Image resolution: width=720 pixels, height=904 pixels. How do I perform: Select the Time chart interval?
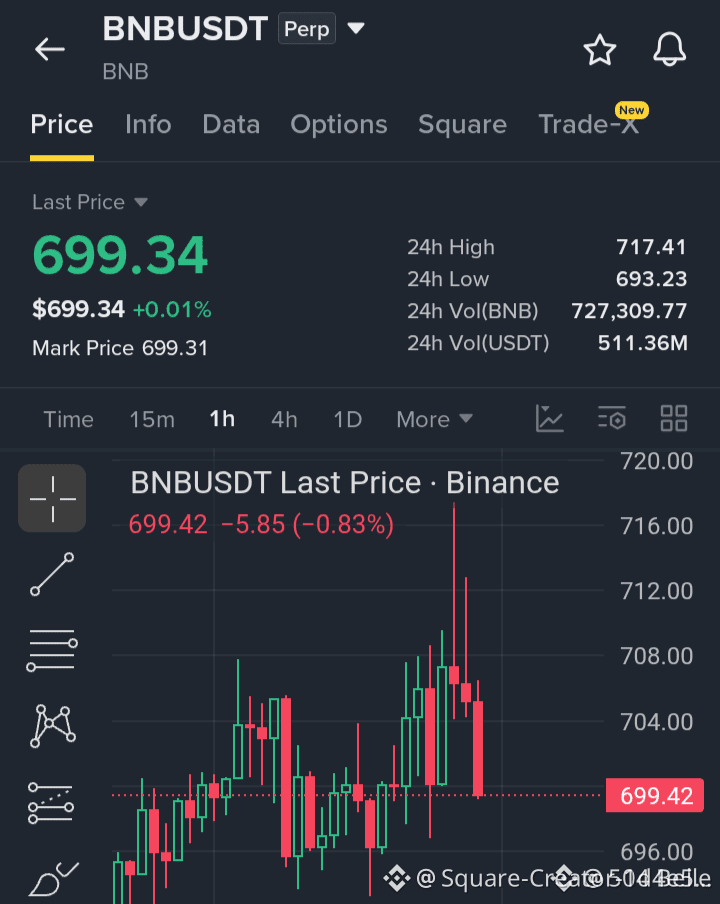[x=69, y=419]
